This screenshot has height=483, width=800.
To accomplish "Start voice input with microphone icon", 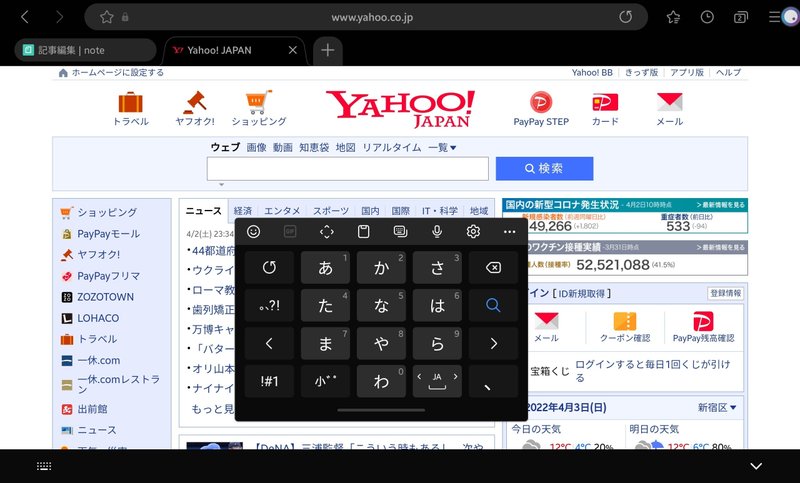I will click(437, 232).
